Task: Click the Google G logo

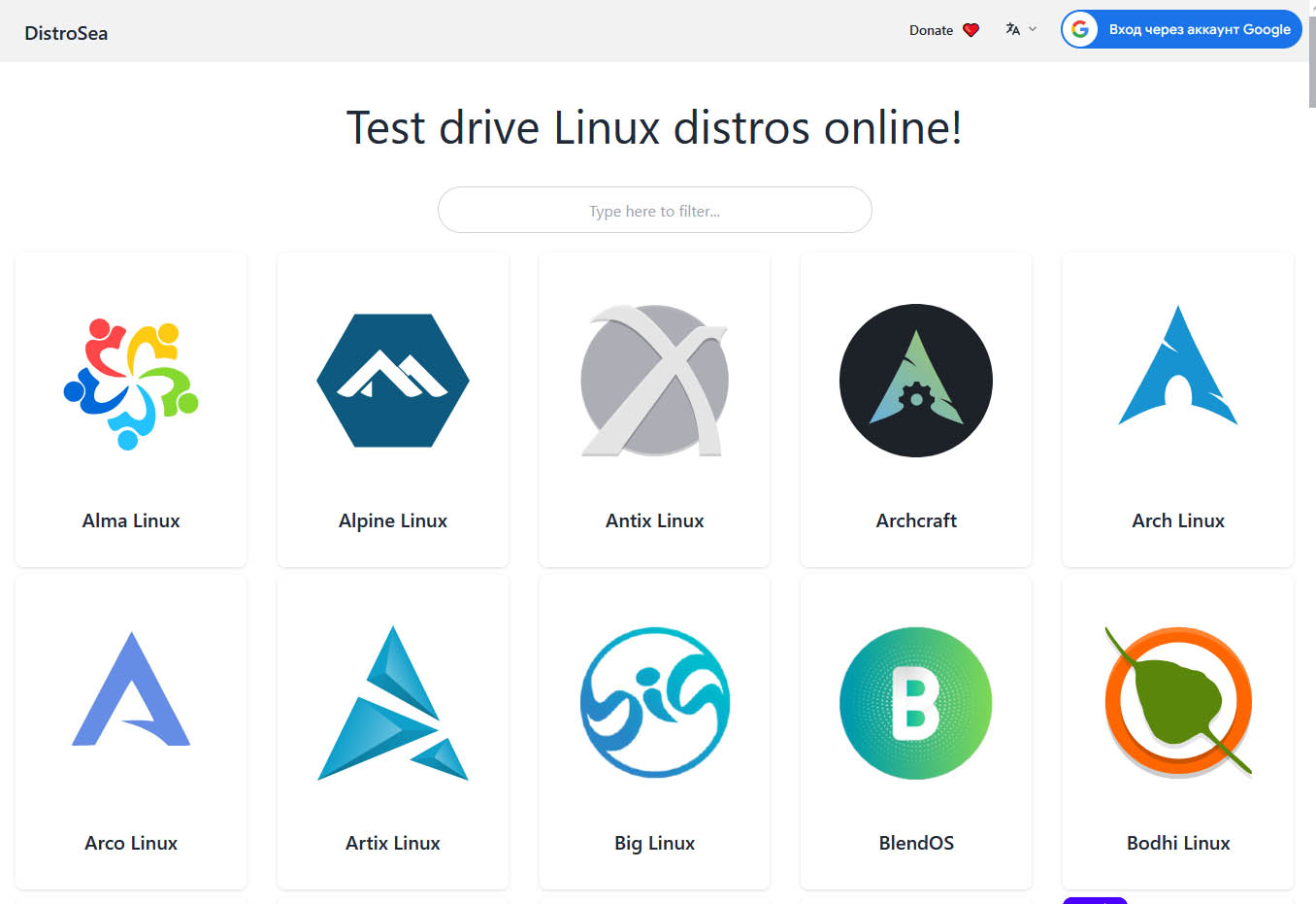Action: pos(1080,29)
